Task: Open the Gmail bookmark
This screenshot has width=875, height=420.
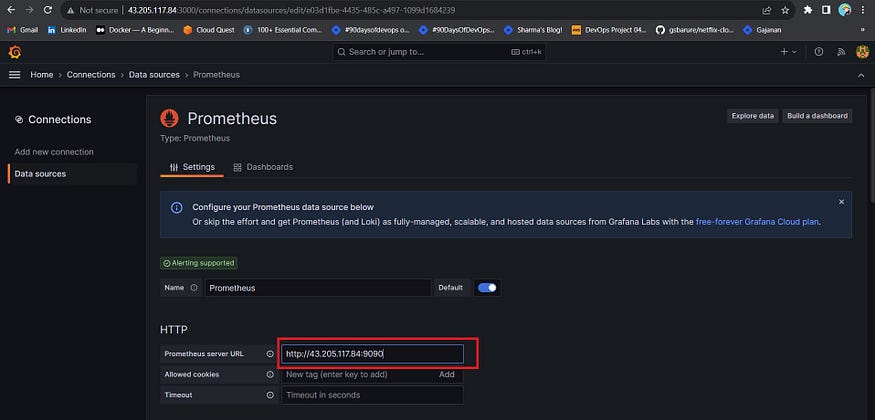Action: click(23, 30)
